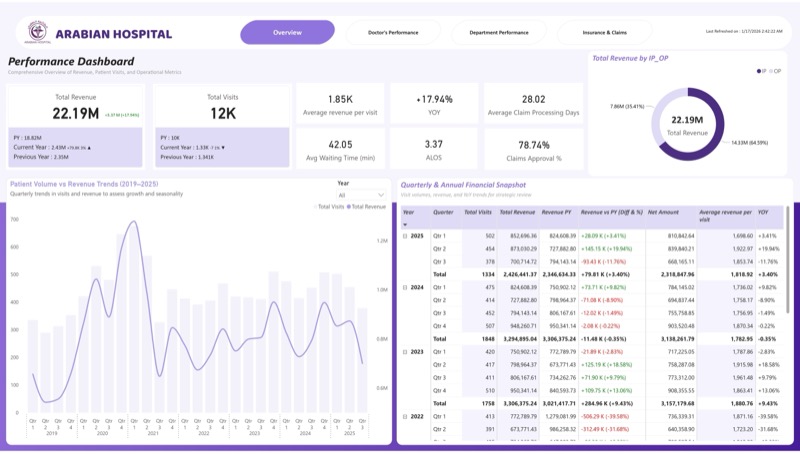Click the +145.15 K (+19.94%) cell
The image size is (800, 454).
pos(606,249)
